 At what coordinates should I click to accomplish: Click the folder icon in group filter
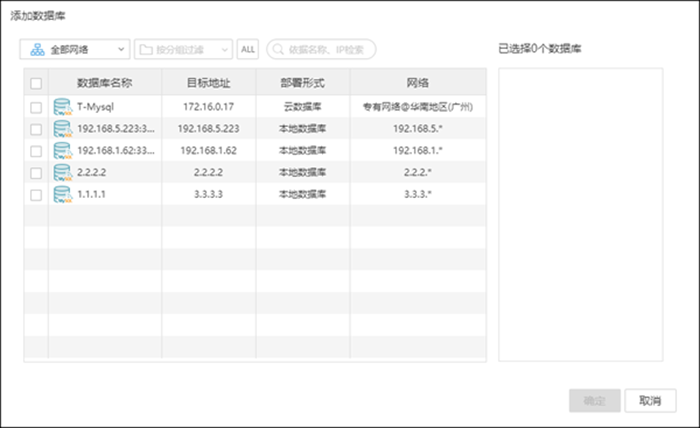[146, 49]
